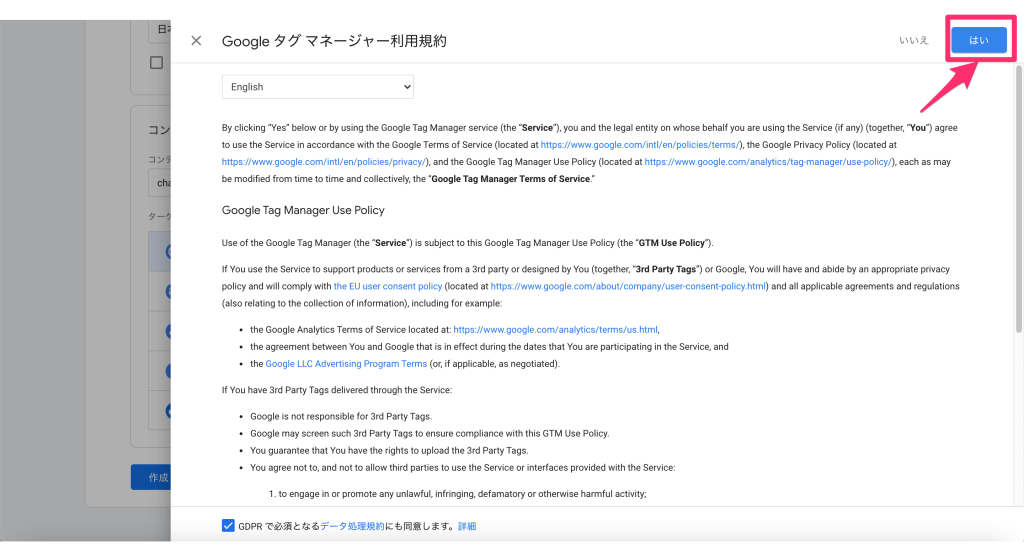Viewport: 1024px width, 556px height.
Task: Open the データ処理規約 link
Action: pos(352,527)
